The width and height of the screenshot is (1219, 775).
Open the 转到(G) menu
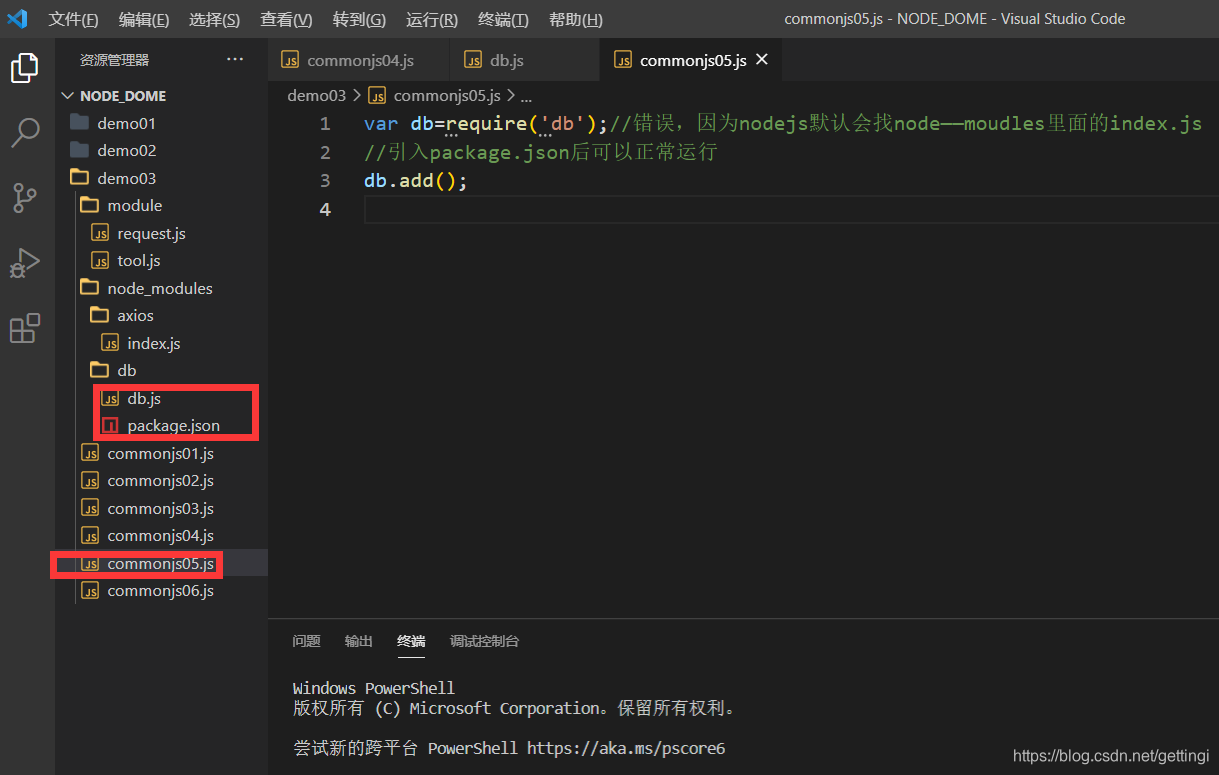(x=359, y=19)
